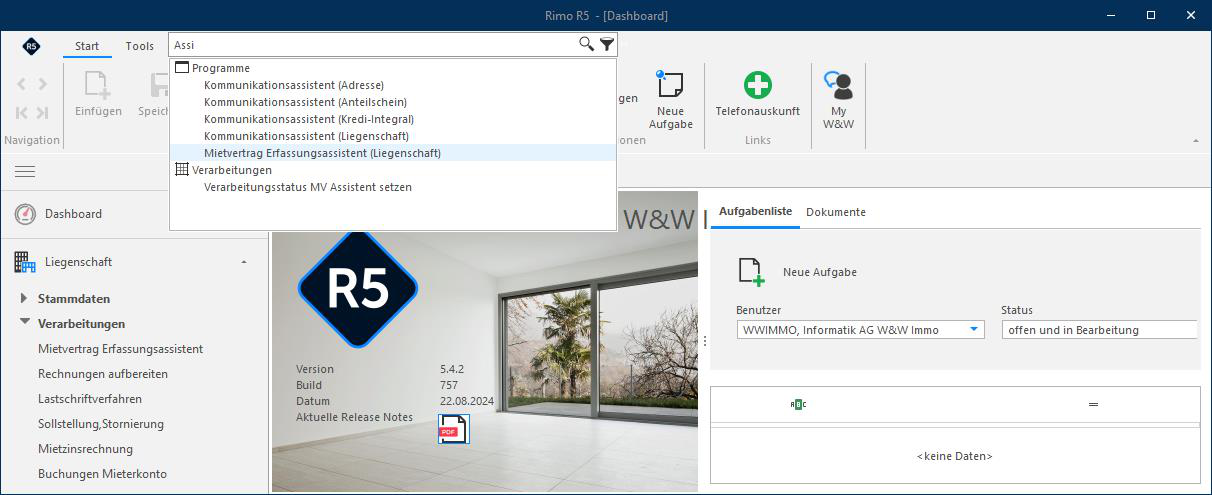Click Neue Aufgabe text link in panel
This screenshot has width=1212, height=495.
(820, 272)
